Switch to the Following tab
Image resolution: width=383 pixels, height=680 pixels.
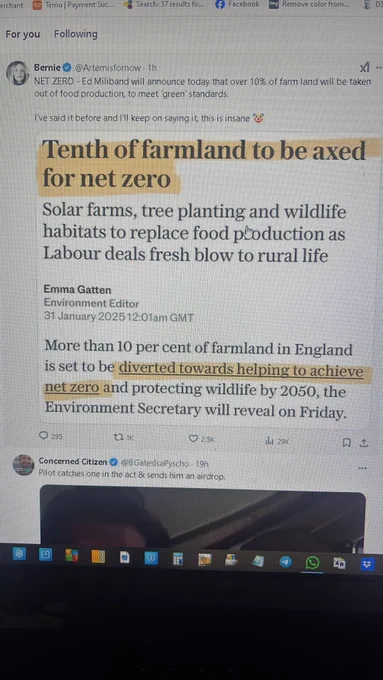[75, 34]
